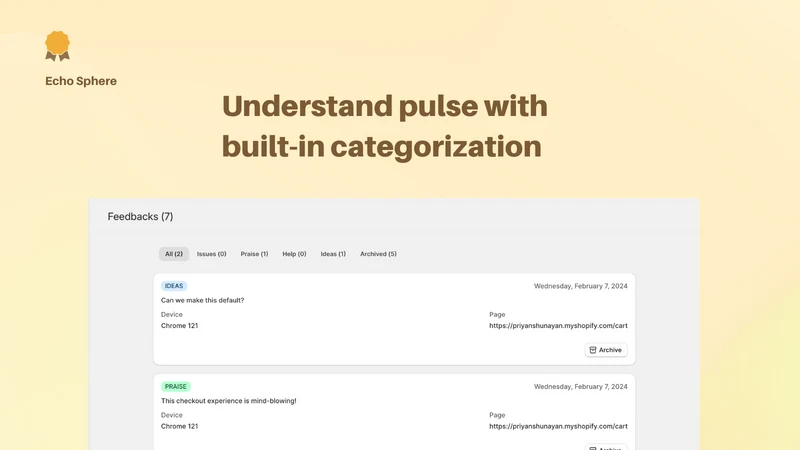
Task: Click the Feedbacks (7) heading
Action: click(x=140, y=216)
